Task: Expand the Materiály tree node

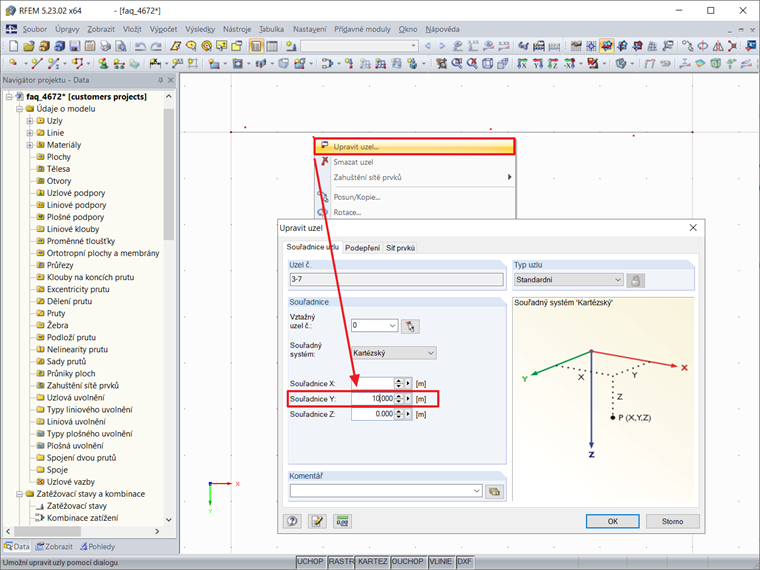Action: pos(30,145)
